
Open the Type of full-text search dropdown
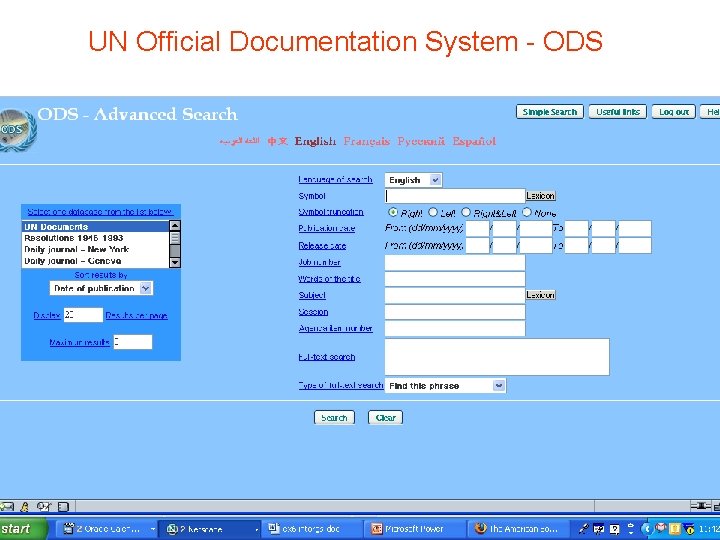tap(445, 385)
